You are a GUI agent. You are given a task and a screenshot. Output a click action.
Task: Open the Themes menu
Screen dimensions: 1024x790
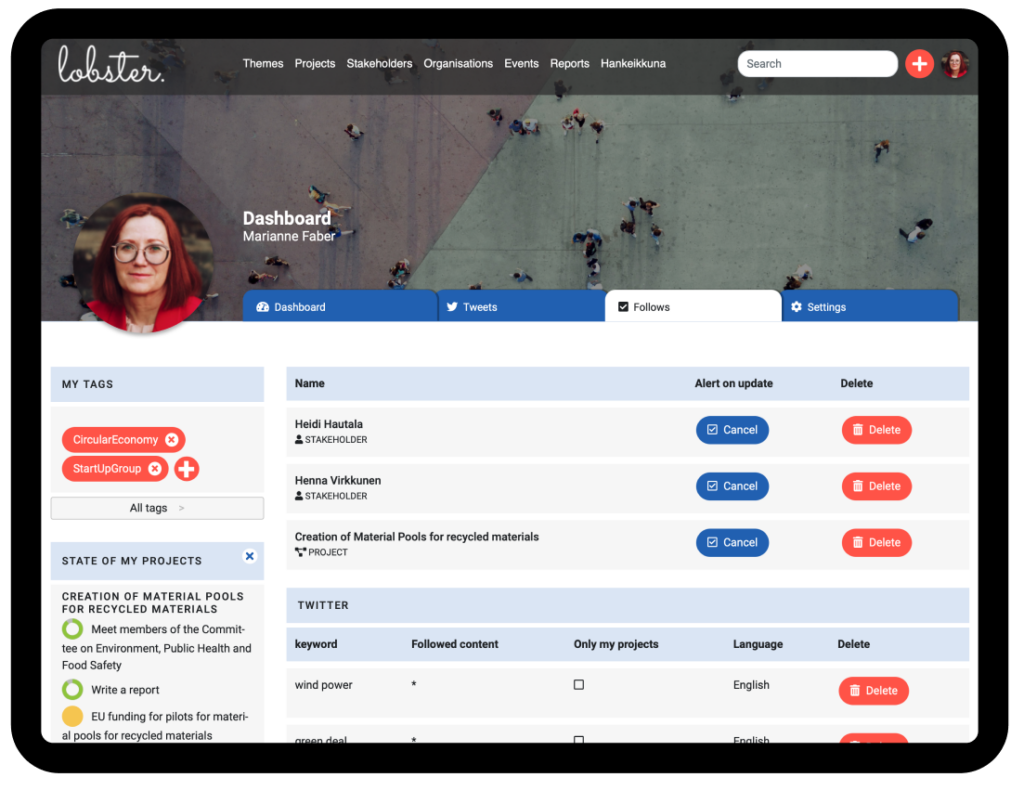[263, 64]
